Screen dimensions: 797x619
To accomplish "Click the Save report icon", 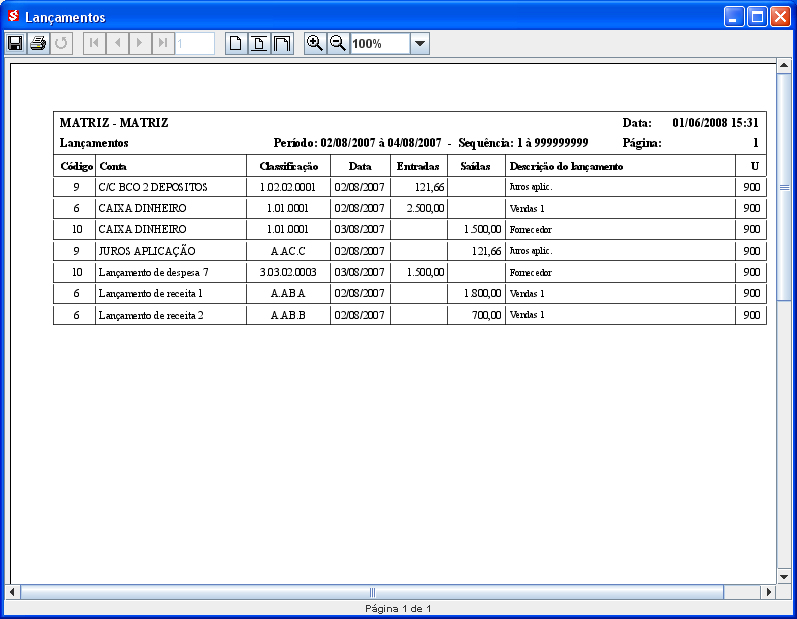I will tap(15, 43).
